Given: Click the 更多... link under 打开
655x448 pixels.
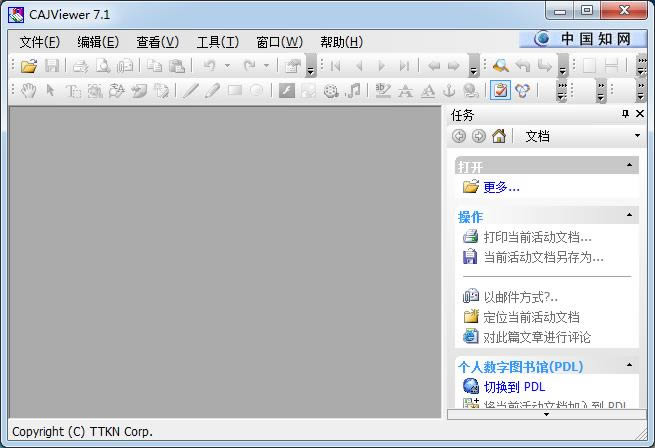Looking at the screenshot, I should click(501, 187).
